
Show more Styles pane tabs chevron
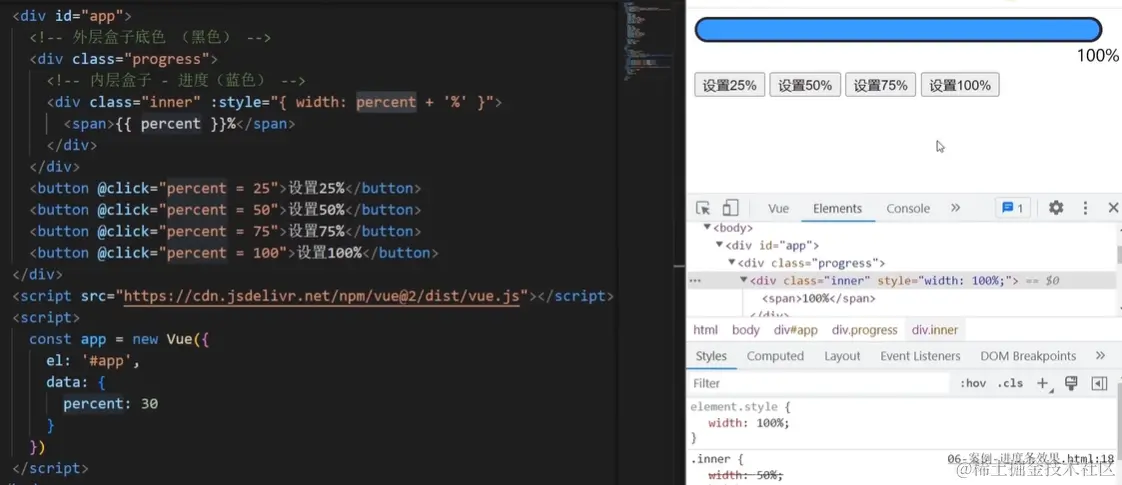pos(1101,356)
